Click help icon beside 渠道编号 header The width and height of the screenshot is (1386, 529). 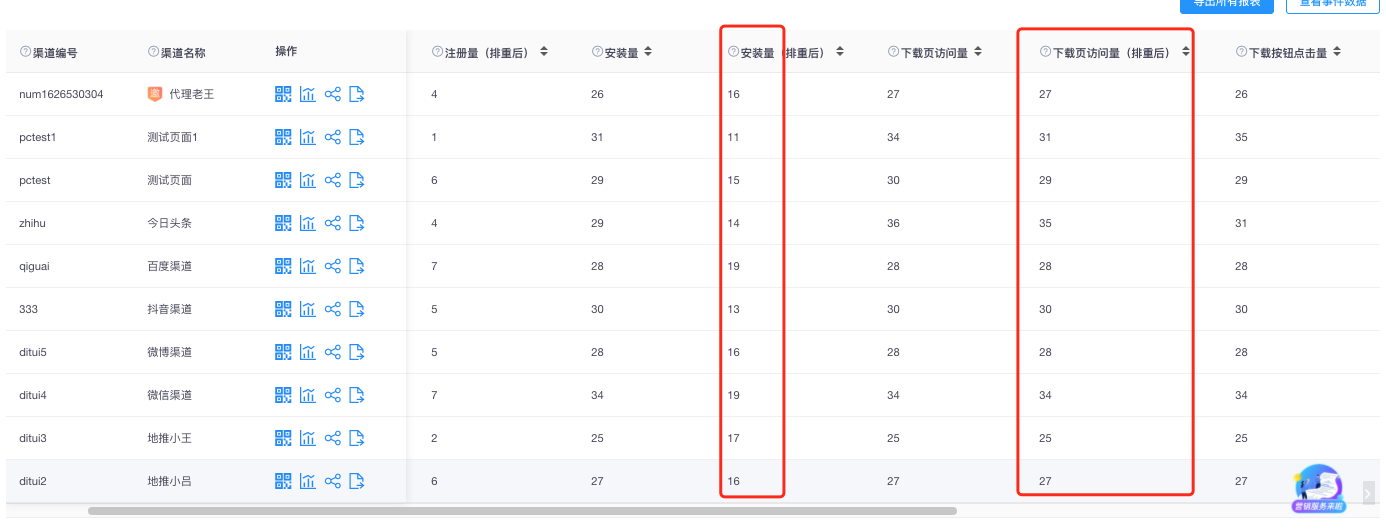[25, 52]
